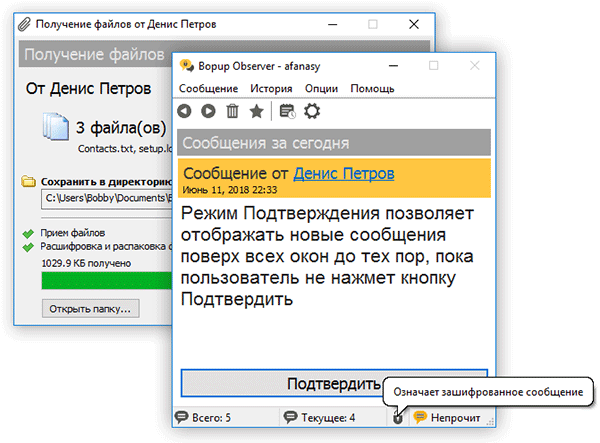
Task: Click the paperclip icon in file transfer window title
Action: click(x=24, y=24)
